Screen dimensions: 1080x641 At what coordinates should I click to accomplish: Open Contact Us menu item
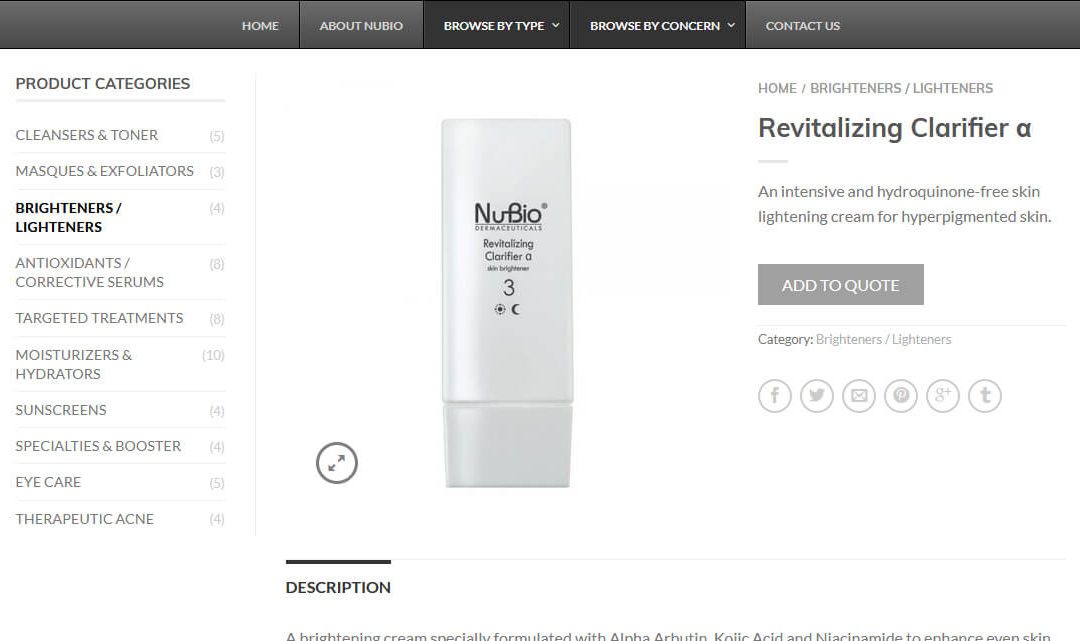pos(802,25)
